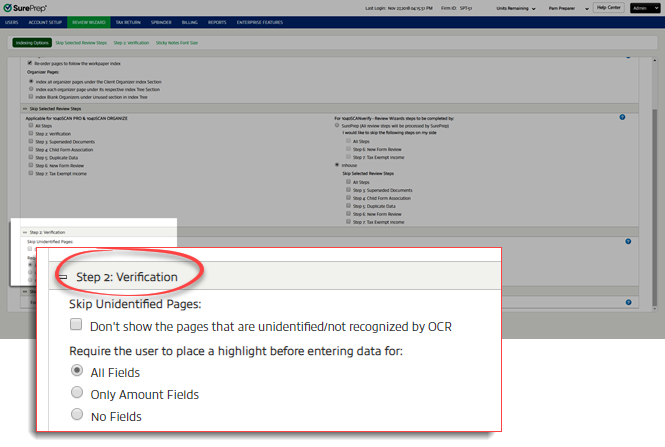Click help icon in Skip Selected Review Steps
Viewport: 665px width, 447px height.
(x=622, y=117)
